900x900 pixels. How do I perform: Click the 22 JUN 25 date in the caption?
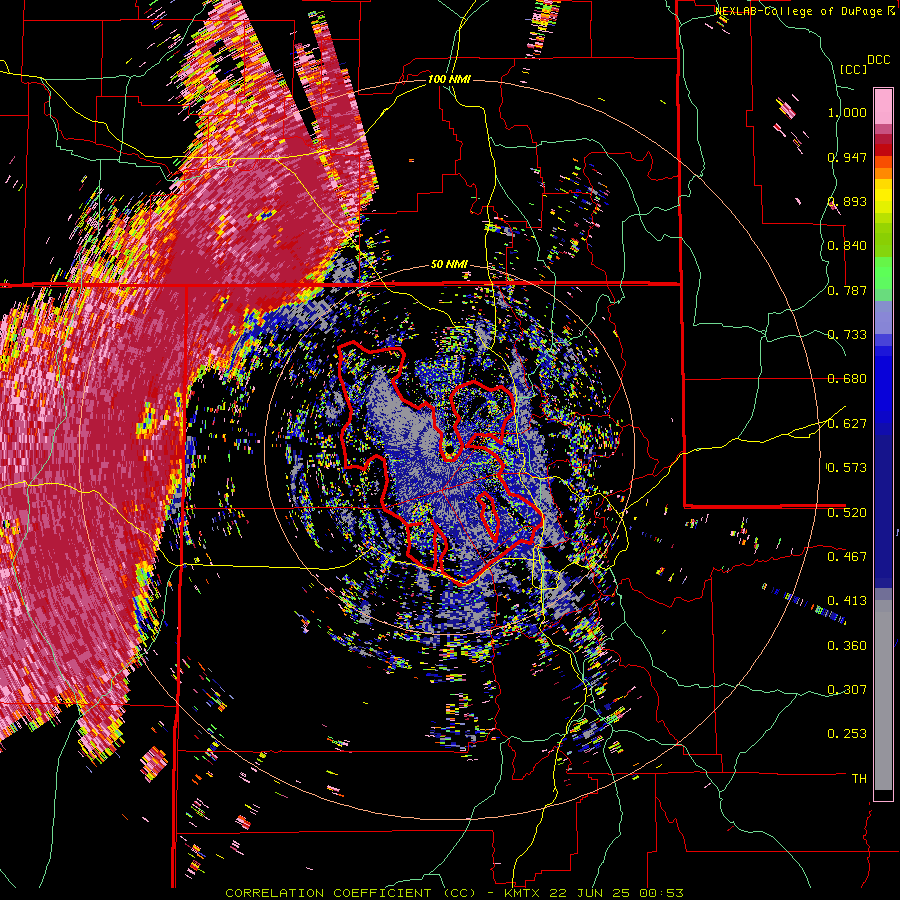(x=588, y=893)
